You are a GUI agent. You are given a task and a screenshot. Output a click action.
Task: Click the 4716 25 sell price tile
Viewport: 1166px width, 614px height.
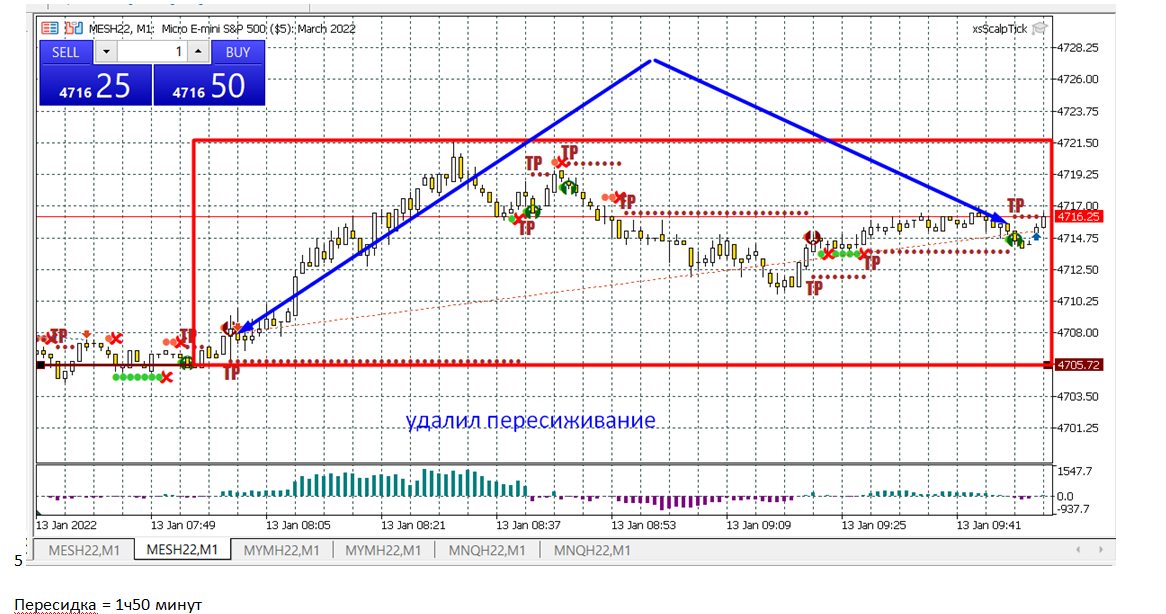click(96, 85)
